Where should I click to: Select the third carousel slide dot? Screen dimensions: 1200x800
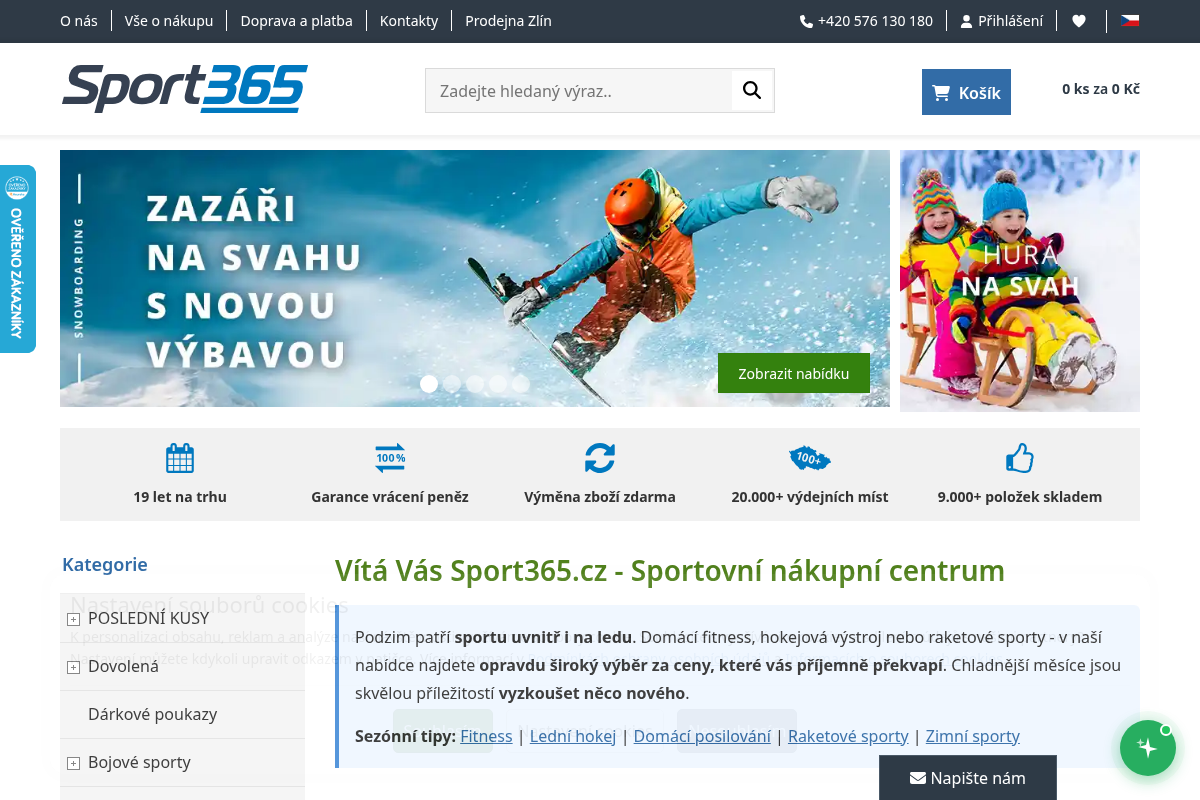475,384
